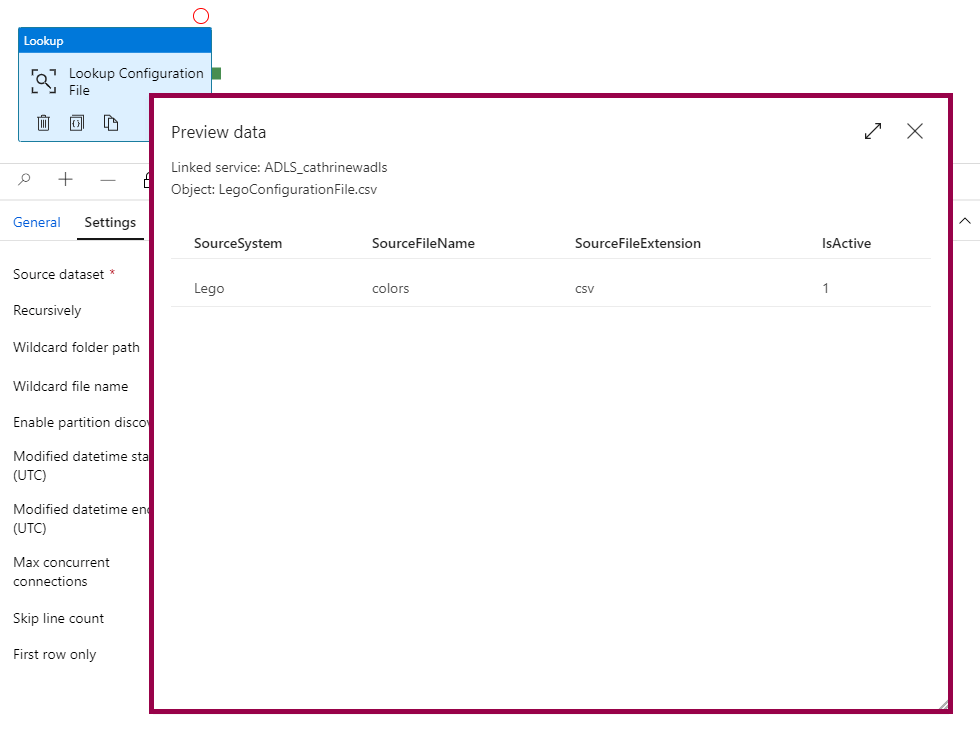Click the red circle above the Lookup activity

[201, 16]
